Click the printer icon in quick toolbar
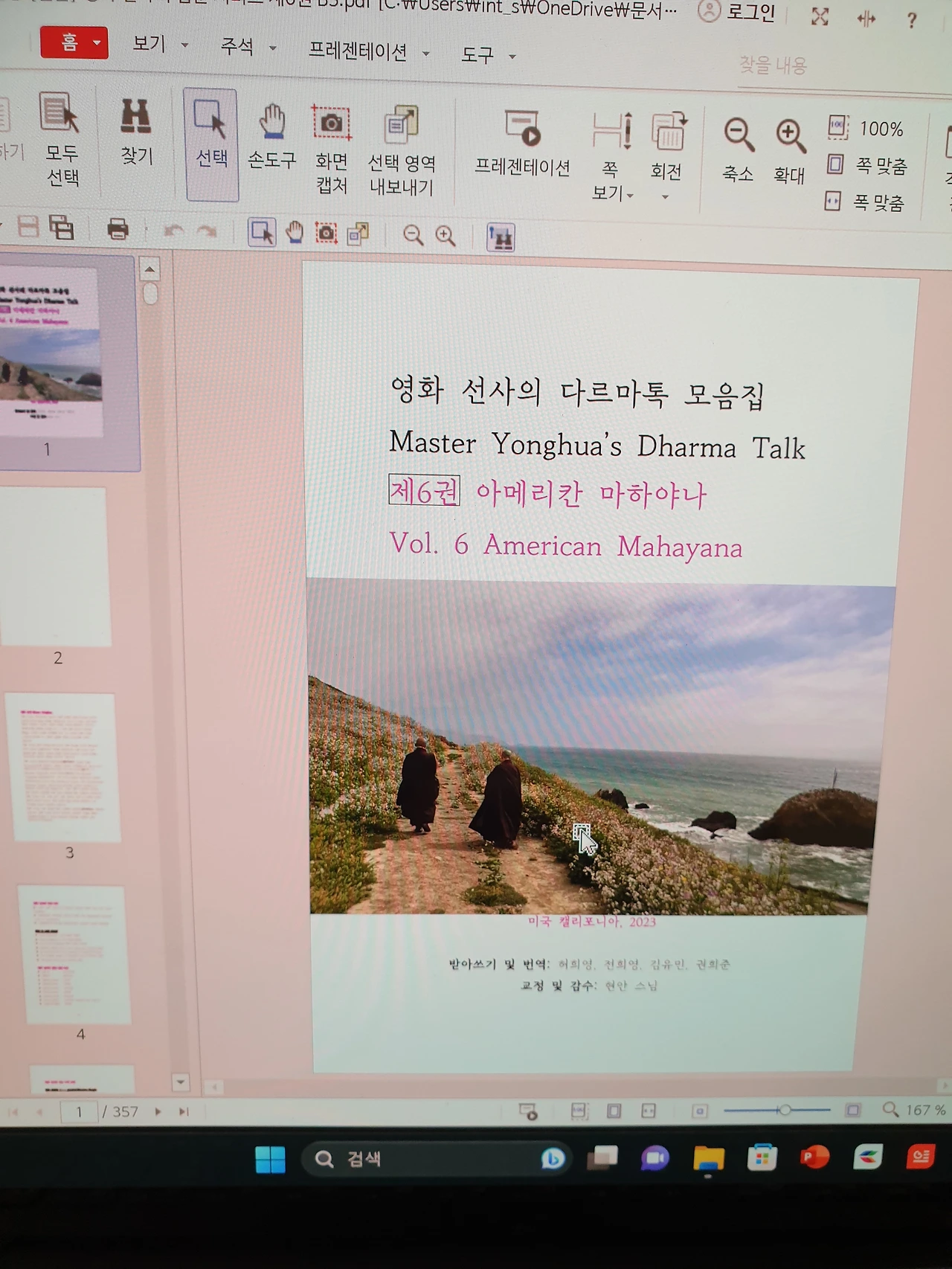Image resolution: width=952 pixels, height=1269 pixels. (118, 229)
